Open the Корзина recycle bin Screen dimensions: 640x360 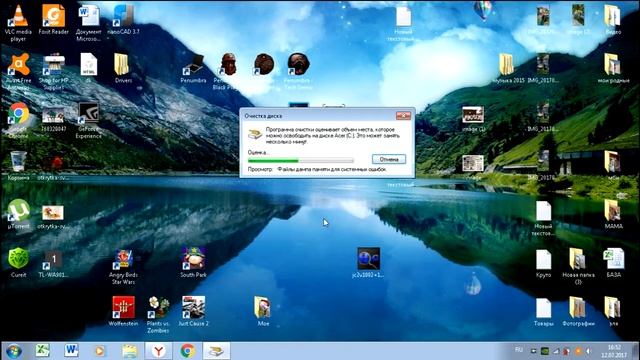(18, 165)
